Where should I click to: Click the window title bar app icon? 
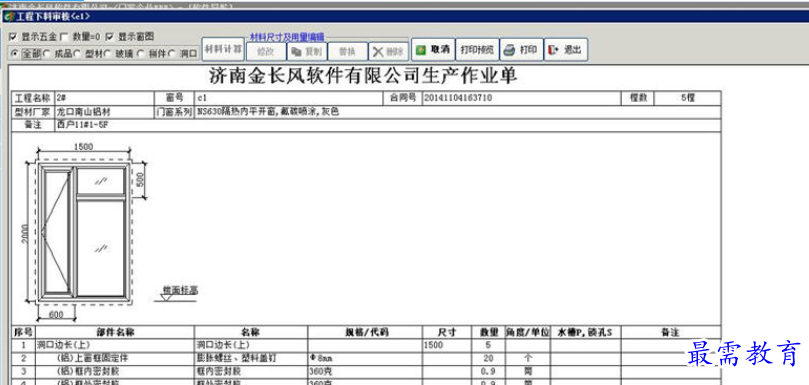tap(9, 16)
